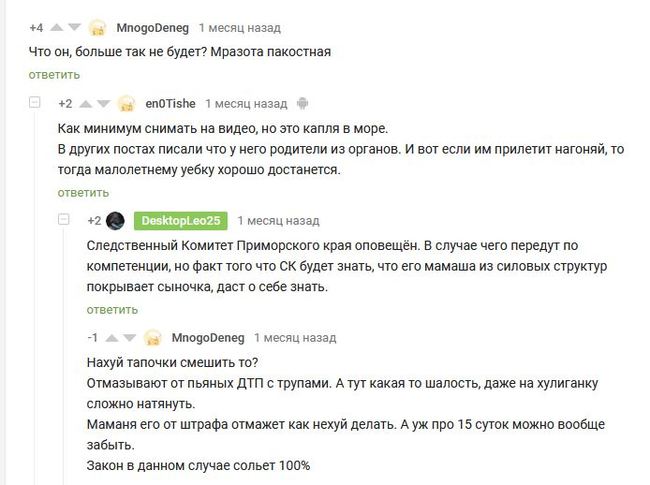Collapse the DesktopLeo25 comment branch
Screen dimensions: 650x485
(65, 220)
